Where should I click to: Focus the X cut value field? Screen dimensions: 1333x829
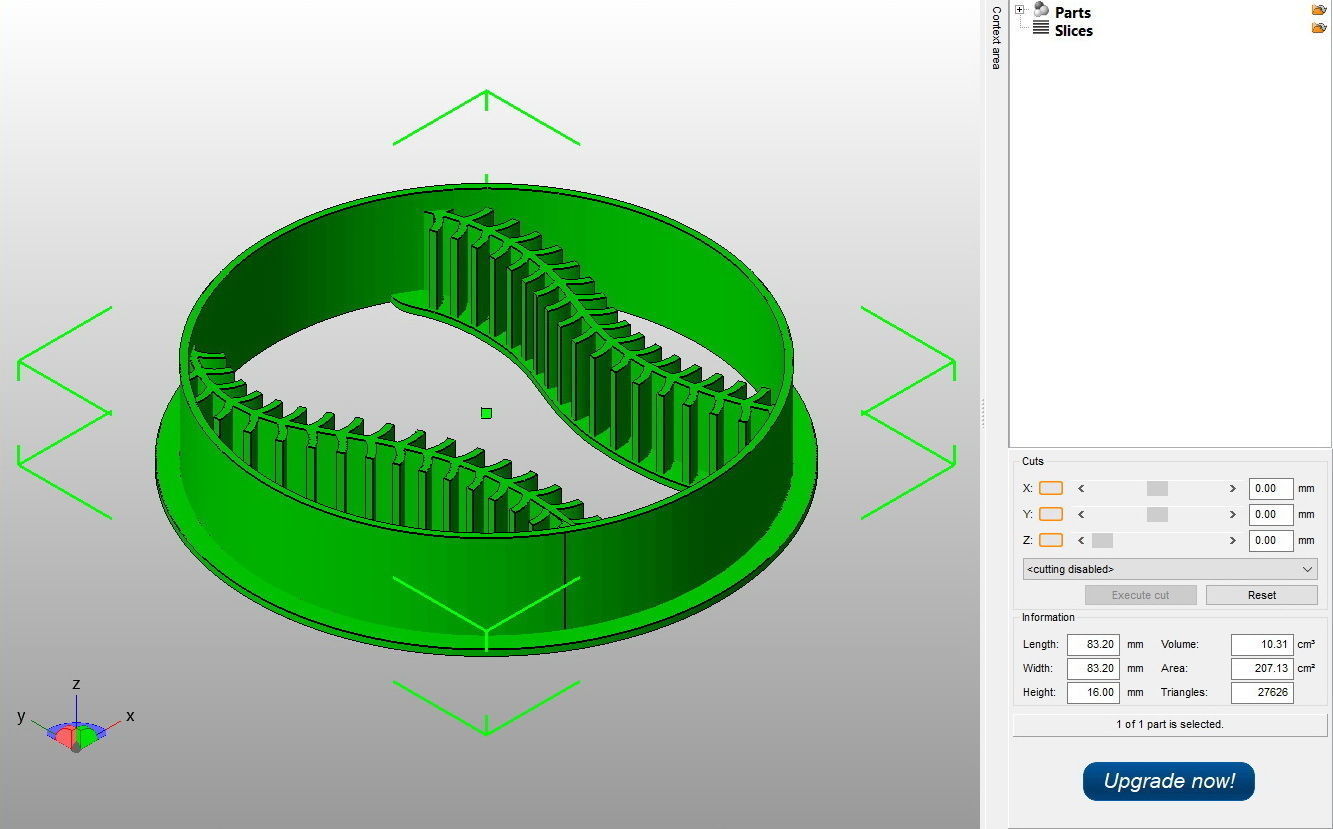[x=1271, y=489]
